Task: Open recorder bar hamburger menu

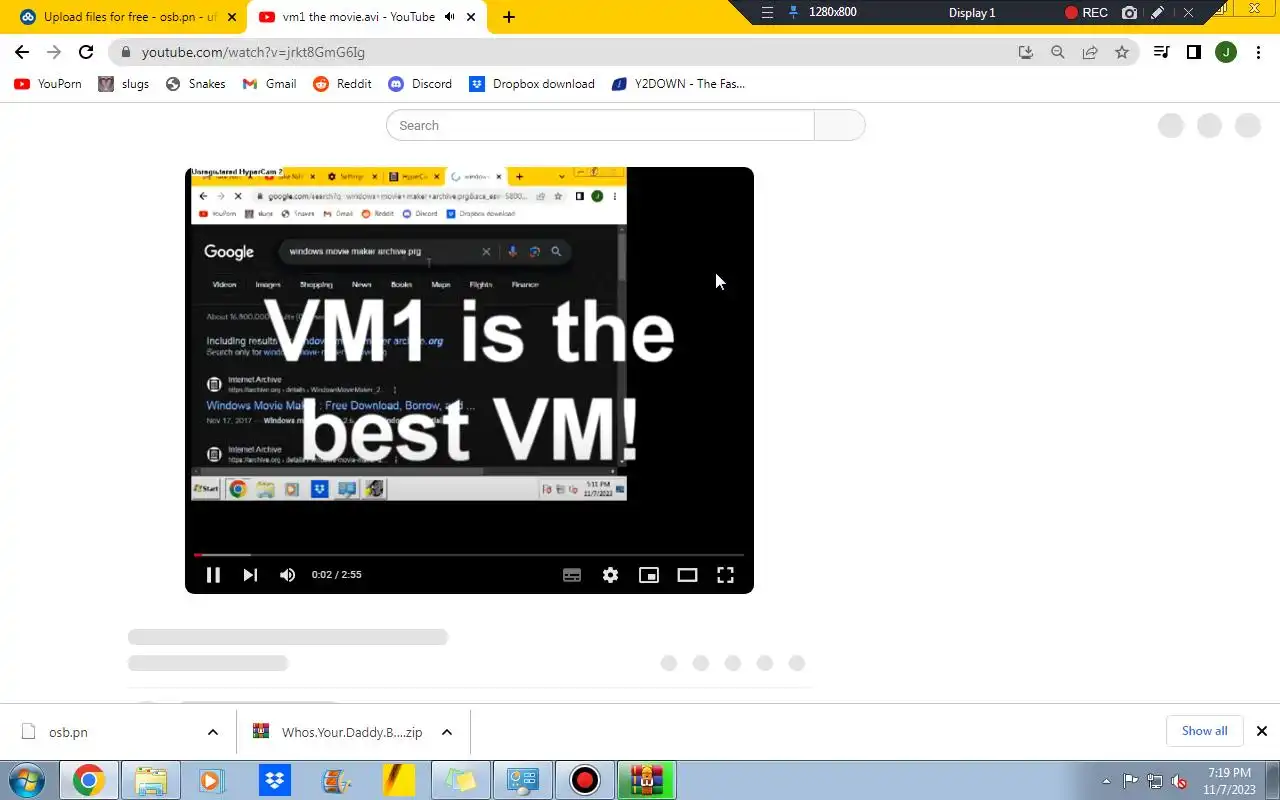Action: pos(767,13)
